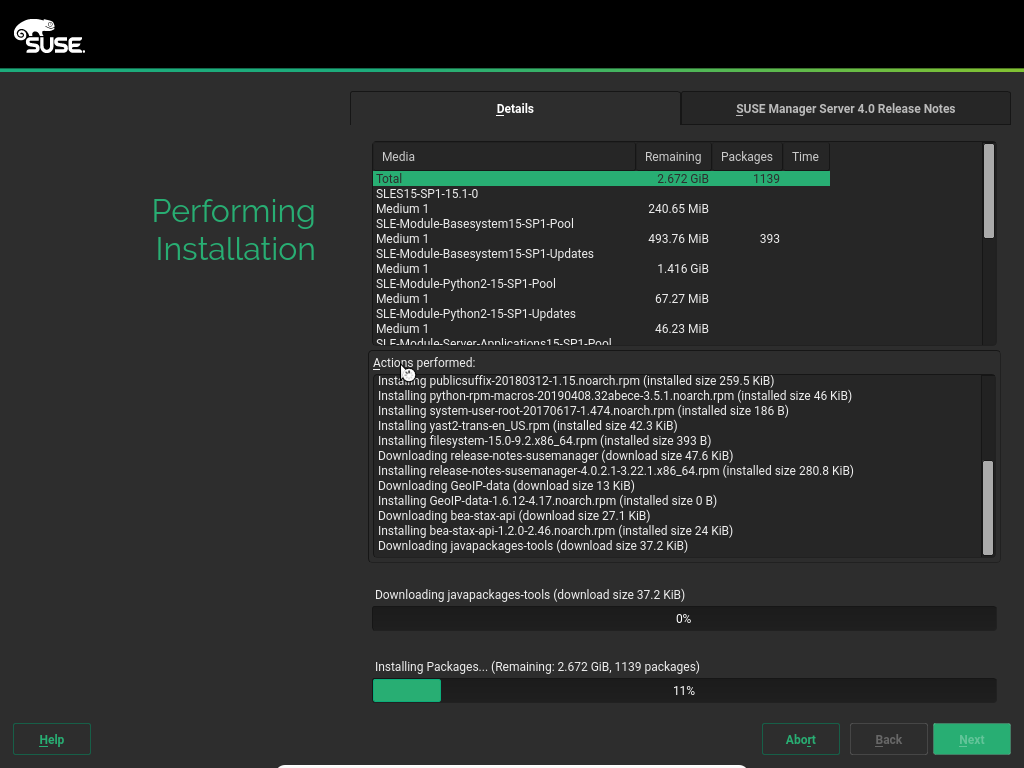Click the actions log vertical scrollbar thumb
This screenshot has height=768, width=1024.
(988, 507)
